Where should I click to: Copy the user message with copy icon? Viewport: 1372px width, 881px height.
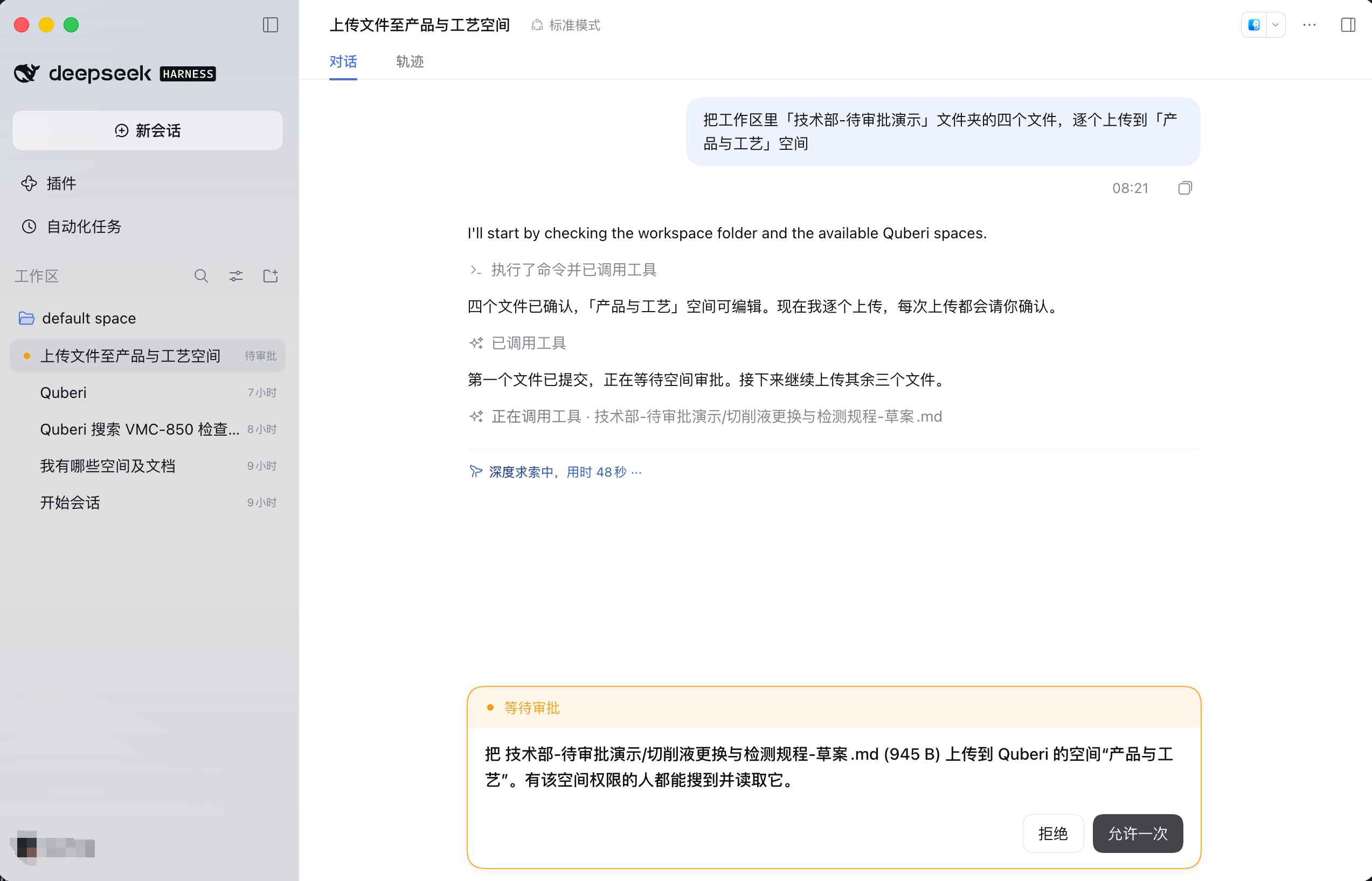pos(1185,188)
